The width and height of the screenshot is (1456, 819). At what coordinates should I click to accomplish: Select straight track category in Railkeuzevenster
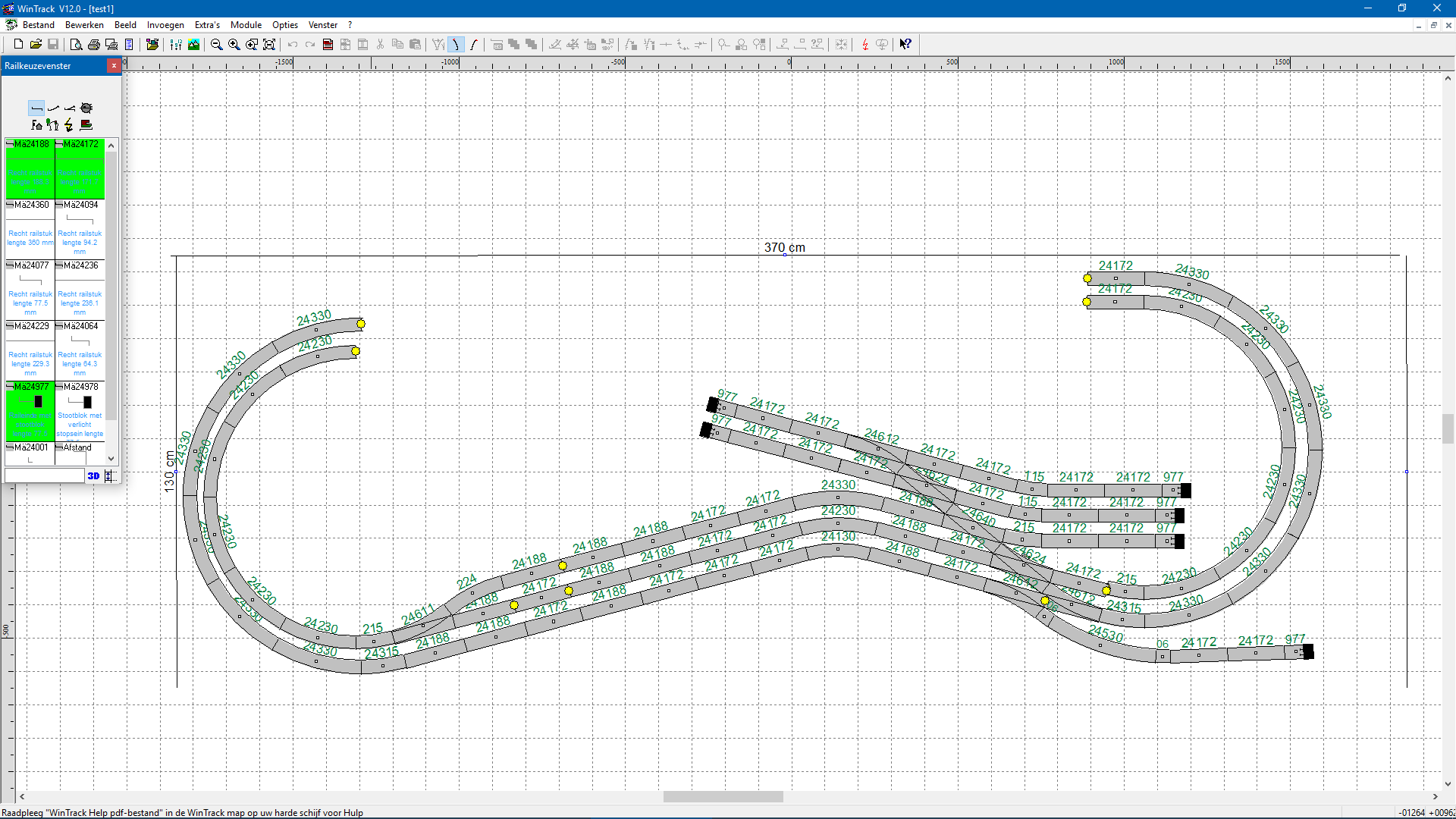[x=36, y=108]
